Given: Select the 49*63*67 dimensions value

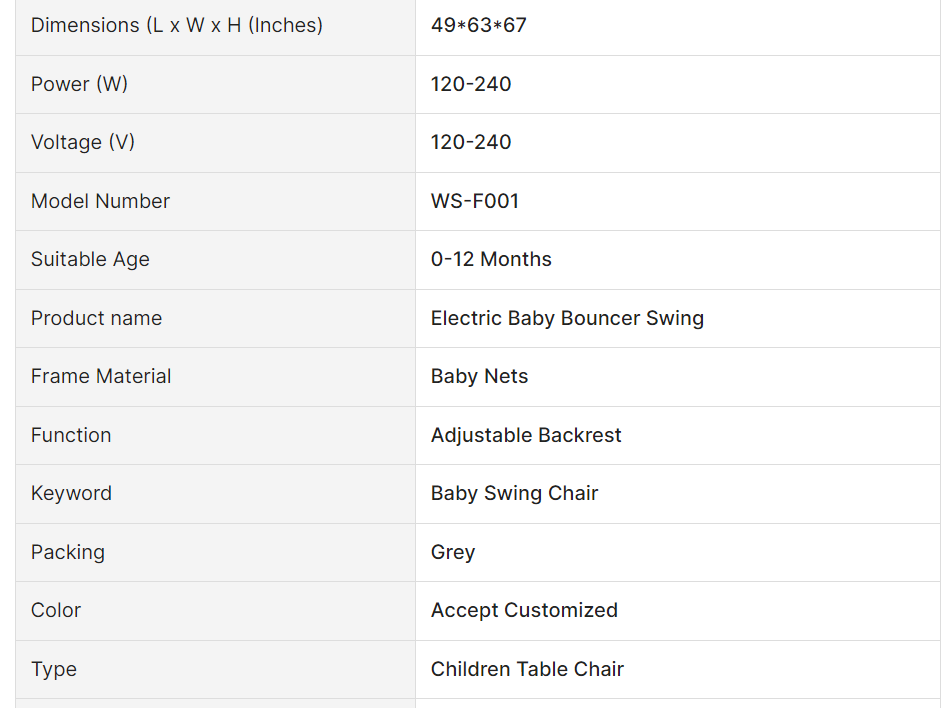Looking at the screenshot, I should point(478,25).
